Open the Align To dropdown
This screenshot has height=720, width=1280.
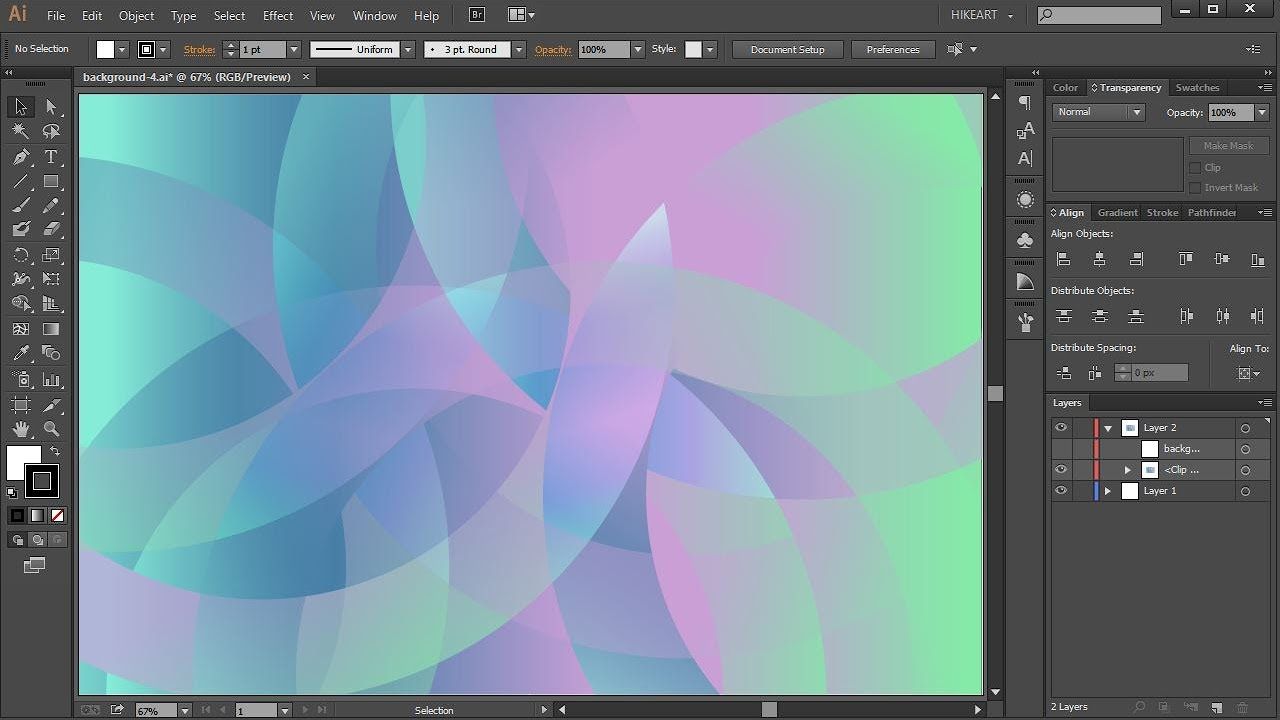click(x=1249, y=373)
